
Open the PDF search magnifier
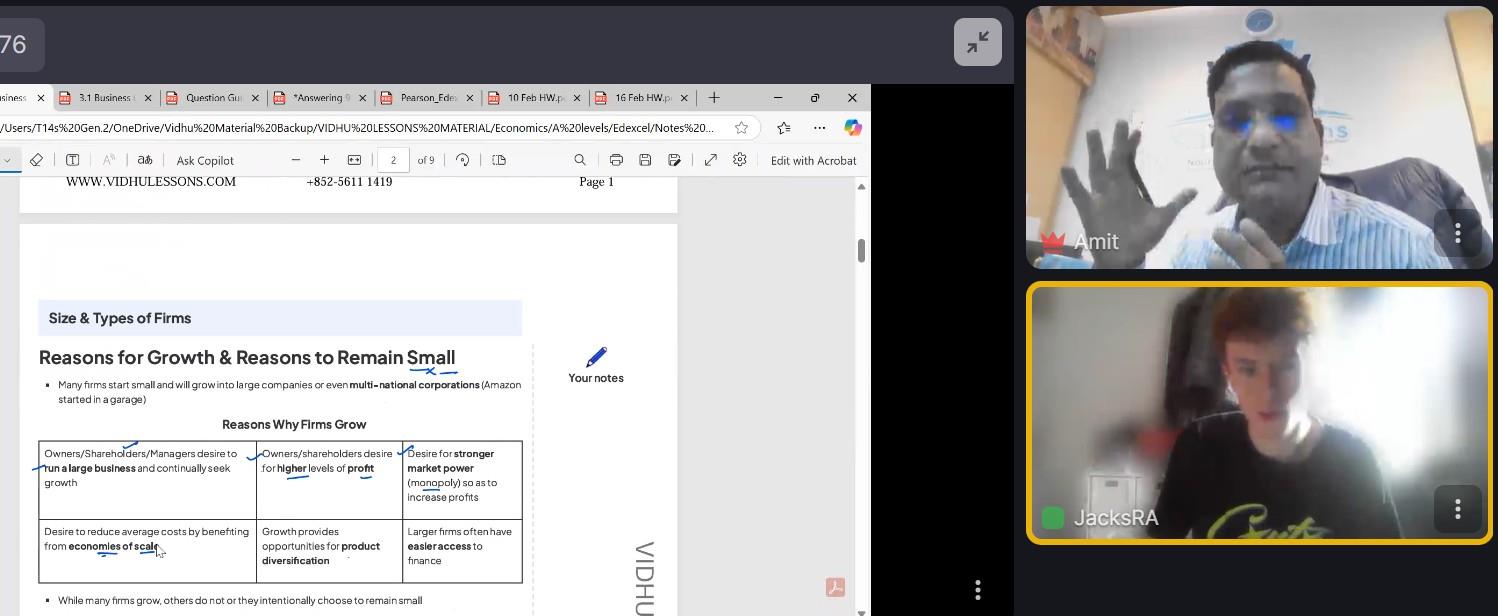click(x=580, y=160)
